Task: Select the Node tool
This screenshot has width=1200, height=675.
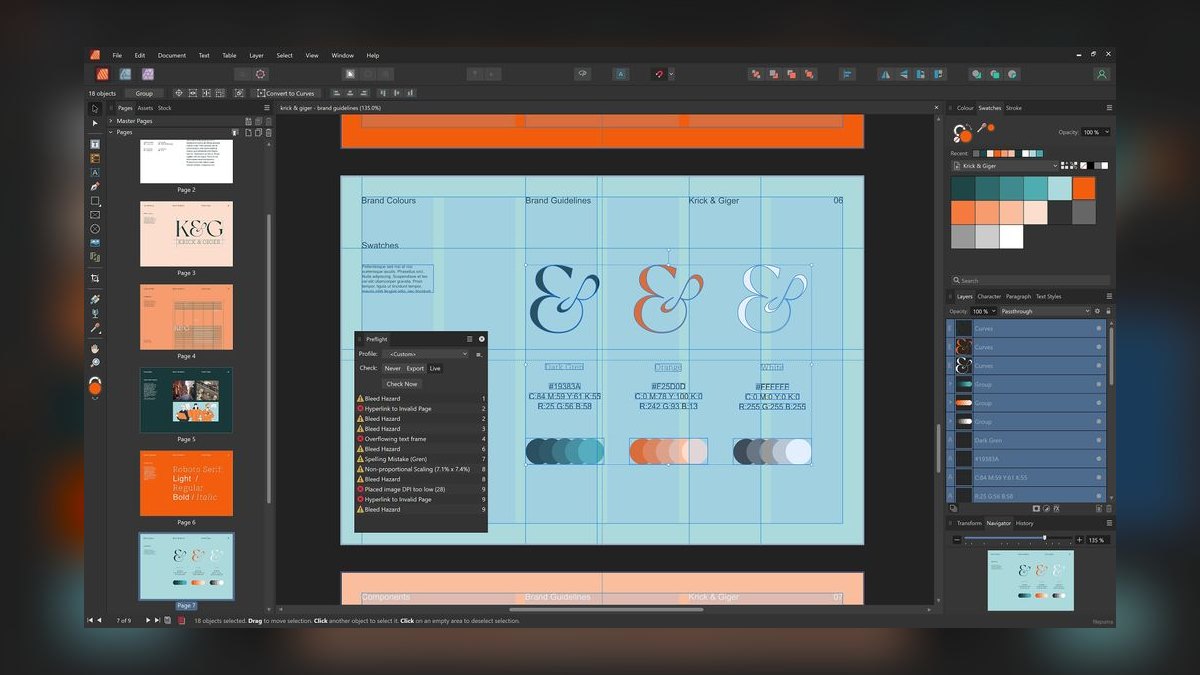Action: point(95,123)
